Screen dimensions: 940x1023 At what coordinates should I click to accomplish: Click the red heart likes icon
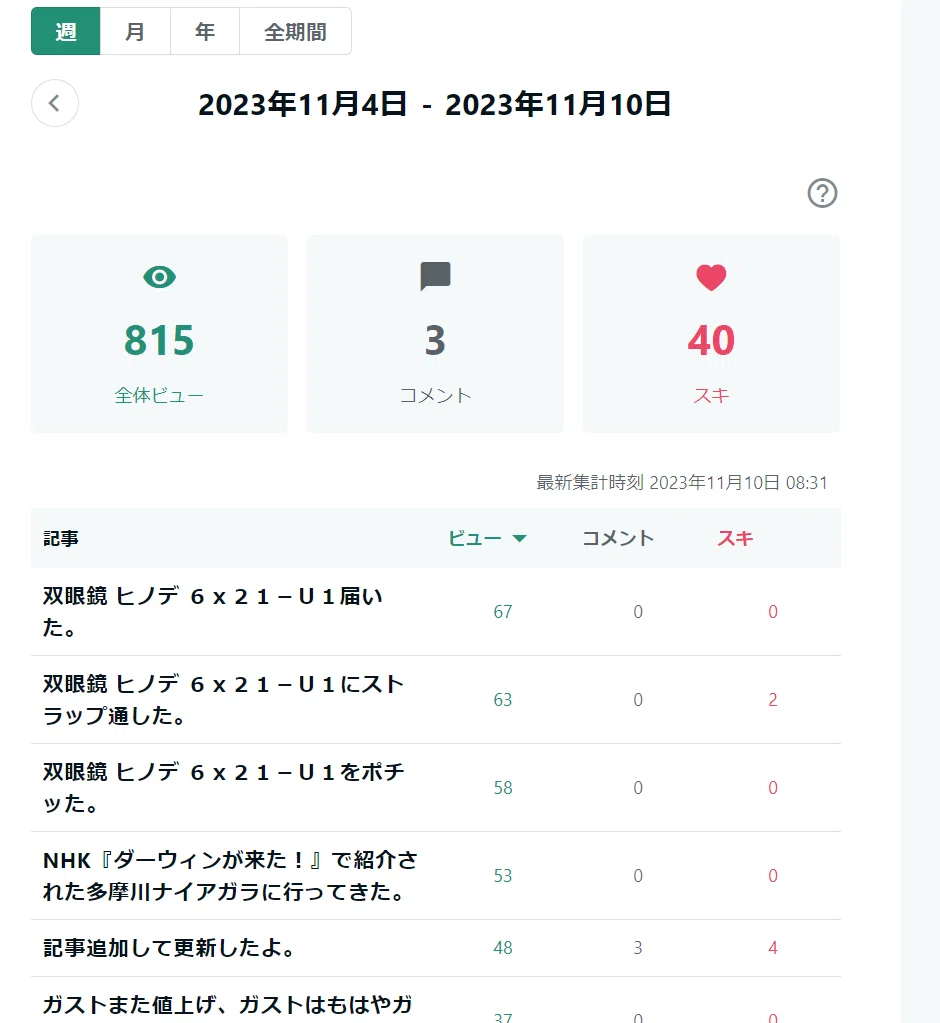(711, 277)
